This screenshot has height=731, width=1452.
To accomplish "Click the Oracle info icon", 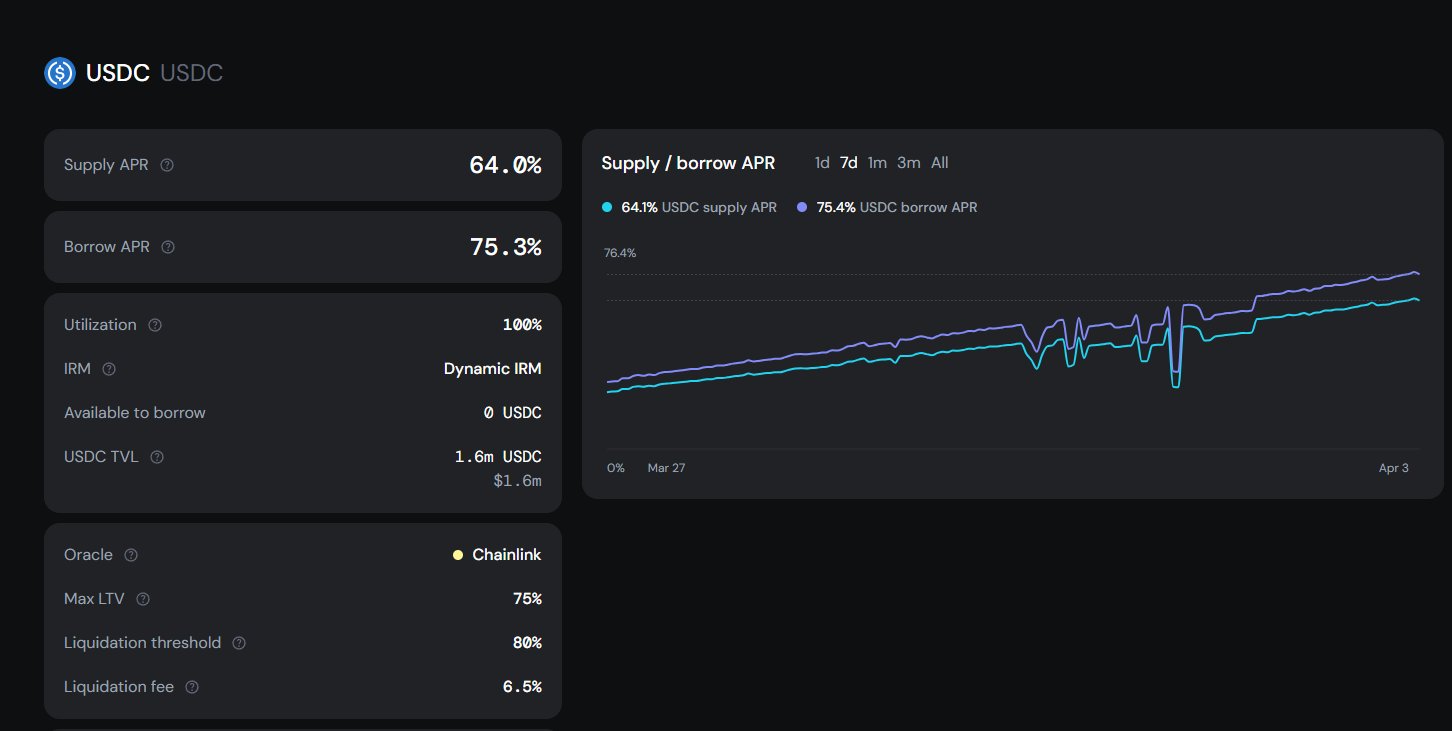I will point(131,555).
